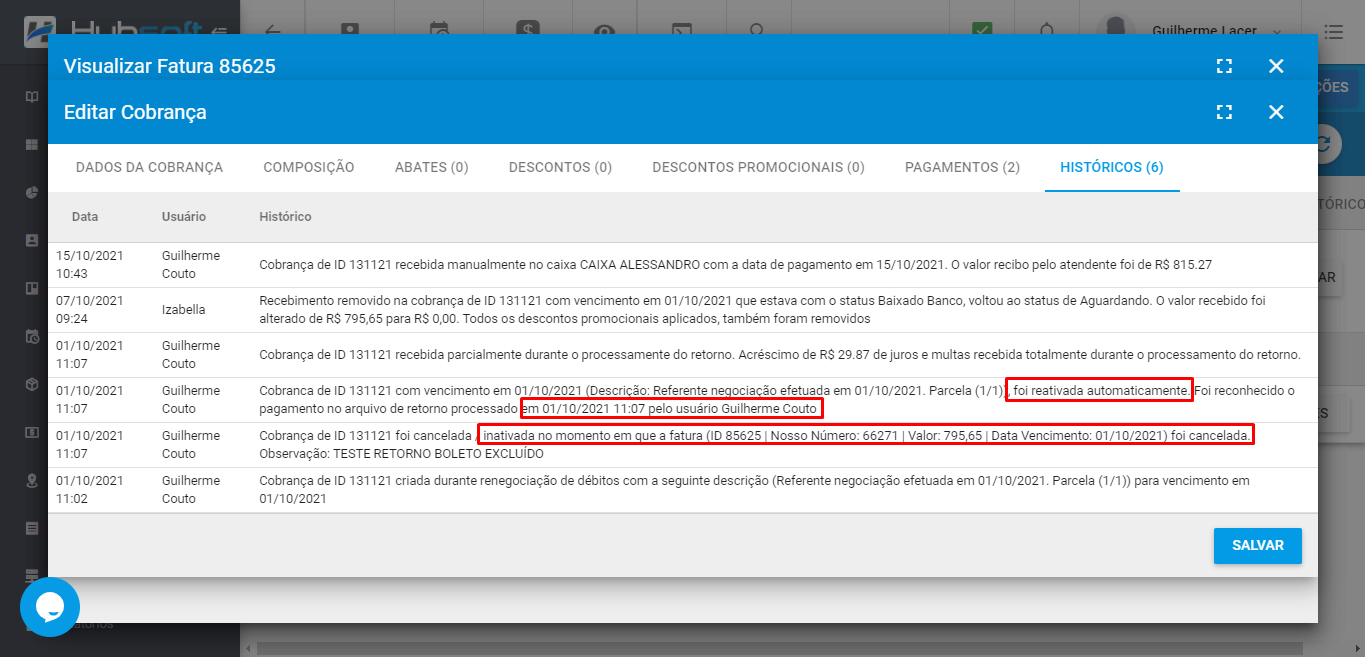Open the dollar money icon in the sidebar
This screenshot has width=1365, height=657.
(32, 432)
